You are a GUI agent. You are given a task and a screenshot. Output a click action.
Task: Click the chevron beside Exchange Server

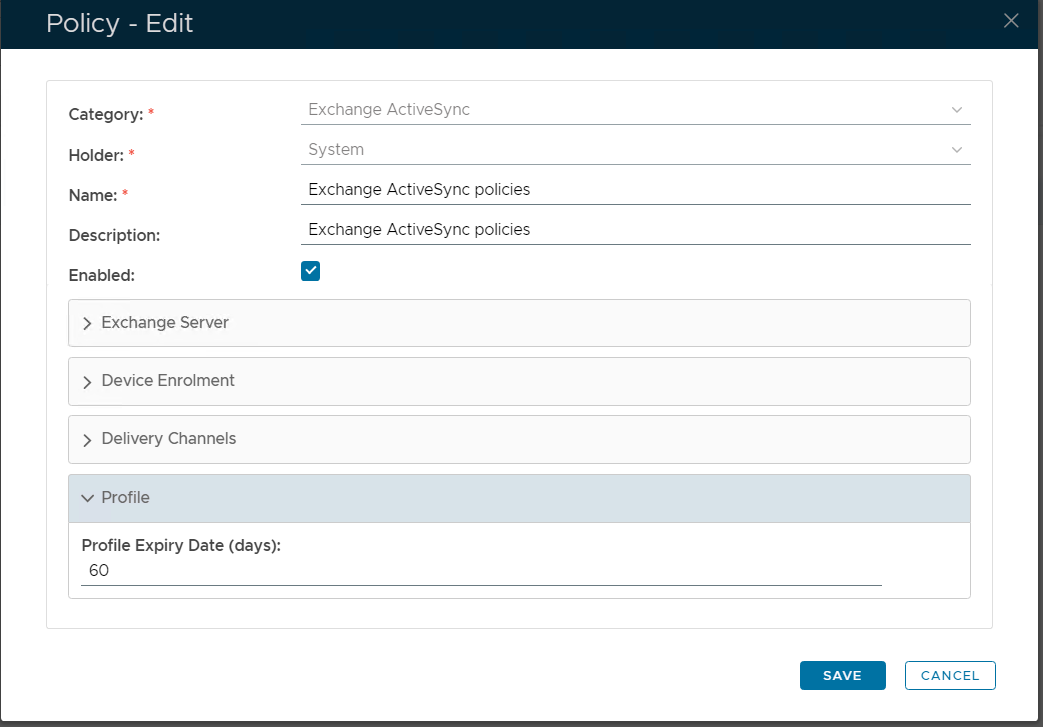88,324
